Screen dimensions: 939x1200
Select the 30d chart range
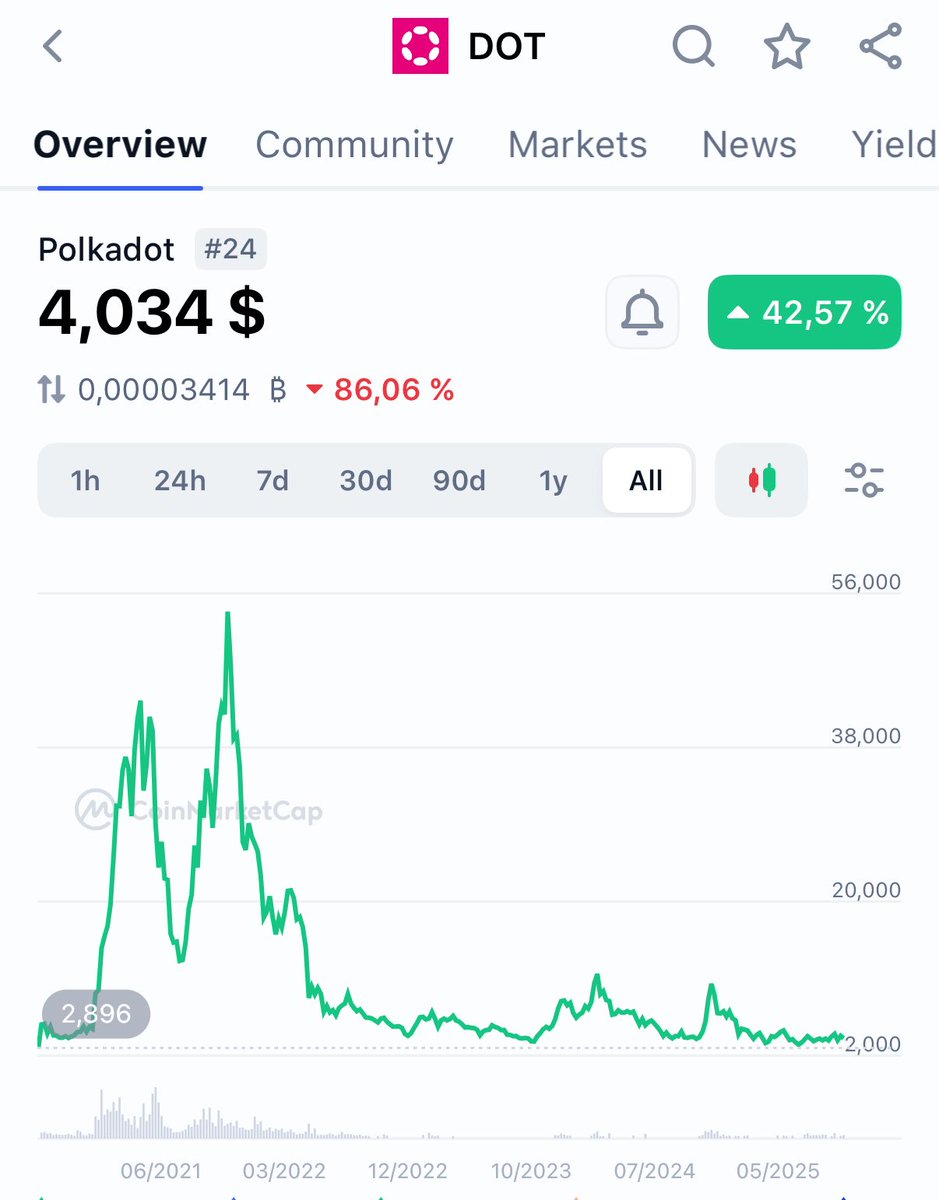365,481
